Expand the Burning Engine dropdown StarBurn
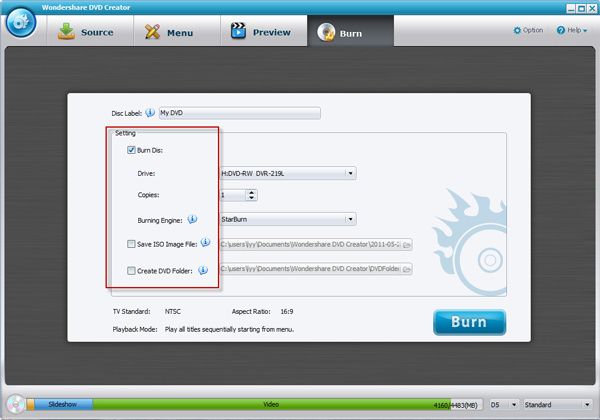This screenshot has height=420, width=600. pyautogui.click(x=288, y=219)
